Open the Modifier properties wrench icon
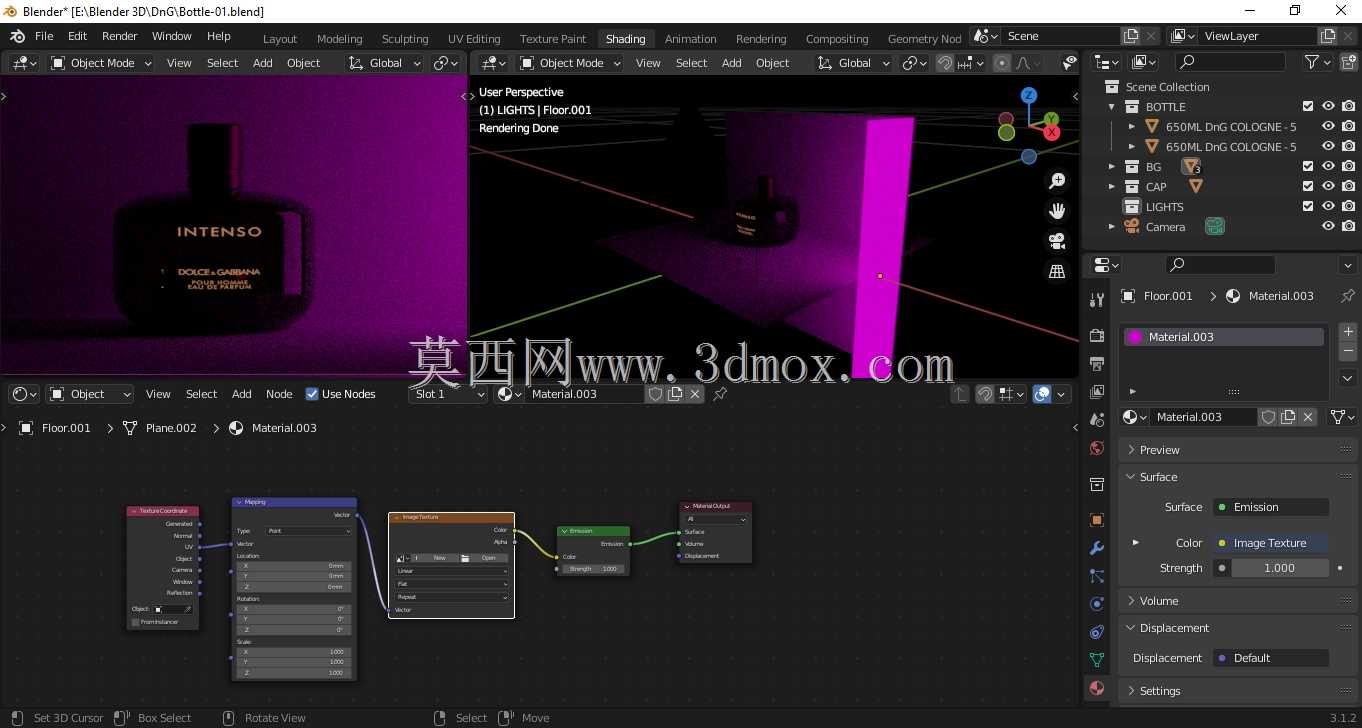 (1097, 548)
